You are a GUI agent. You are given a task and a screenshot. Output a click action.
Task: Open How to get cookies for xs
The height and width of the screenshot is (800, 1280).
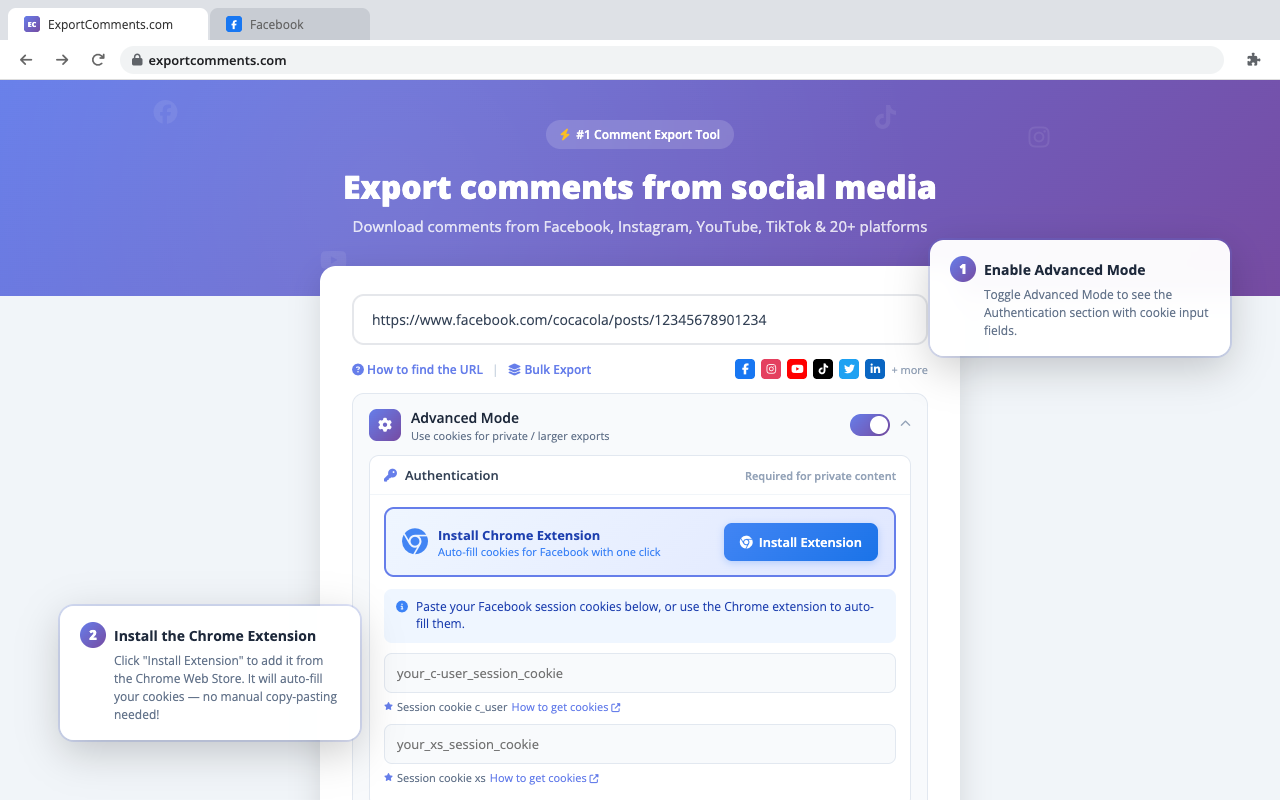(544, 778)
